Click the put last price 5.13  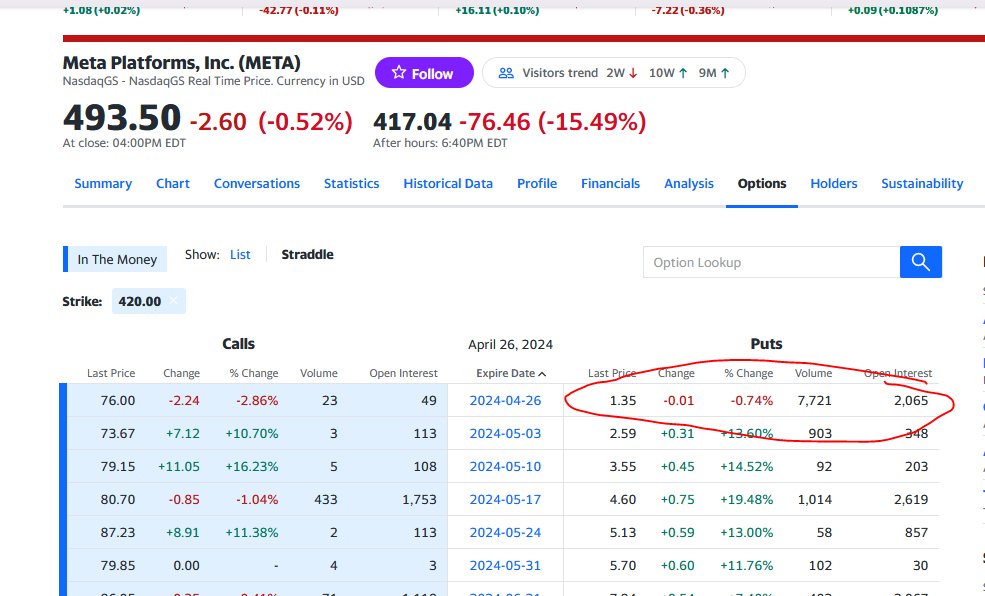point(623,533)
